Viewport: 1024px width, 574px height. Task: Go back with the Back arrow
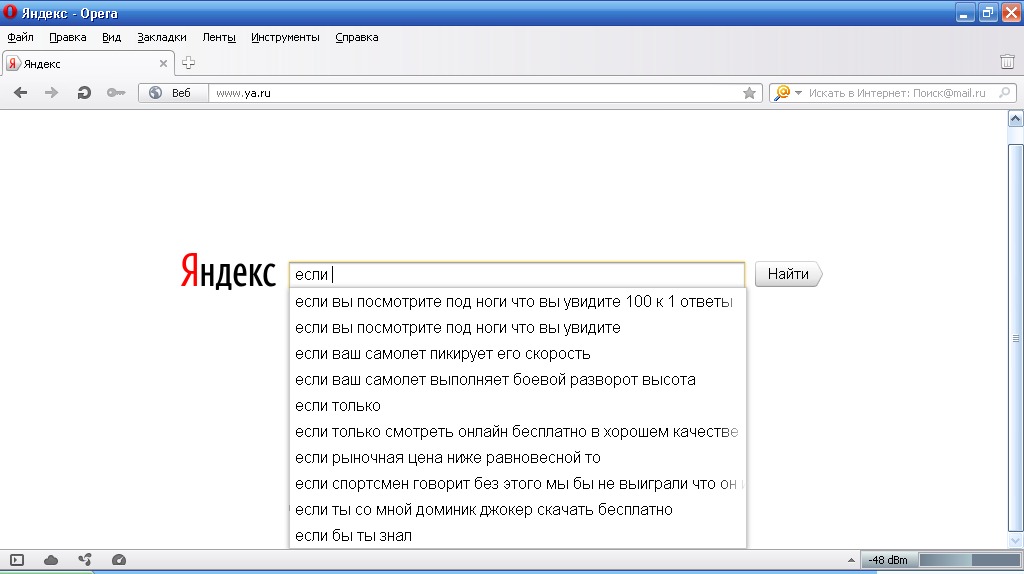20,93
